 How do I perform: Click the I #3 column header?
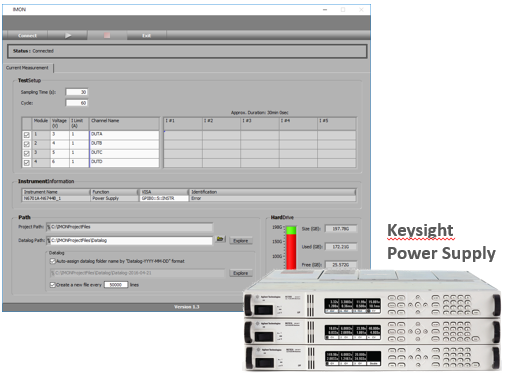pos(260,123)
